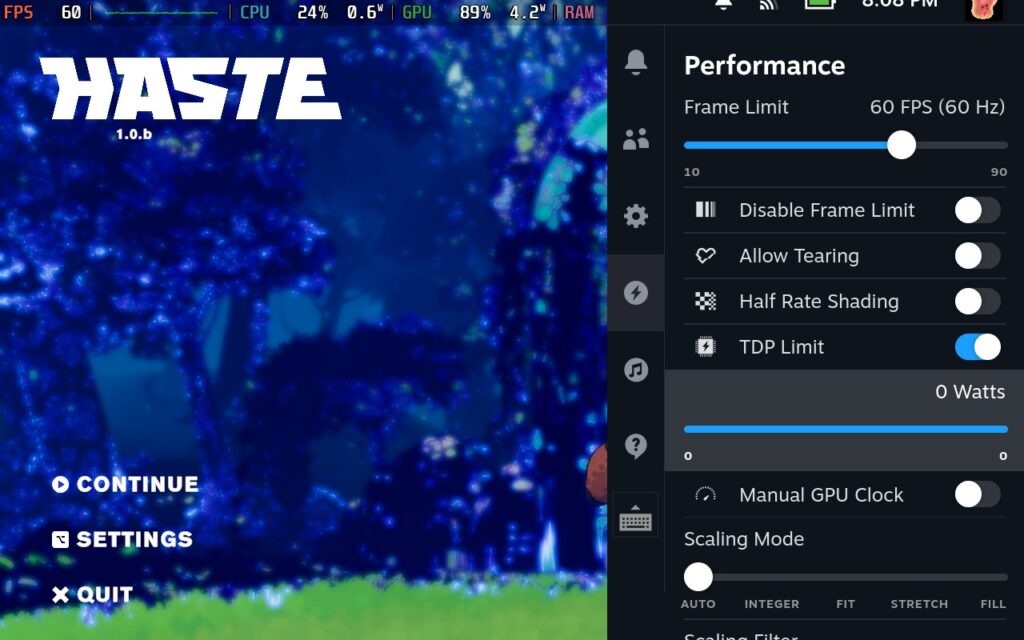Image resolution: width=1024 pixels, height=640 pixels.
Task: Click the wireless signal icon in header
Action: coord(769,5)
